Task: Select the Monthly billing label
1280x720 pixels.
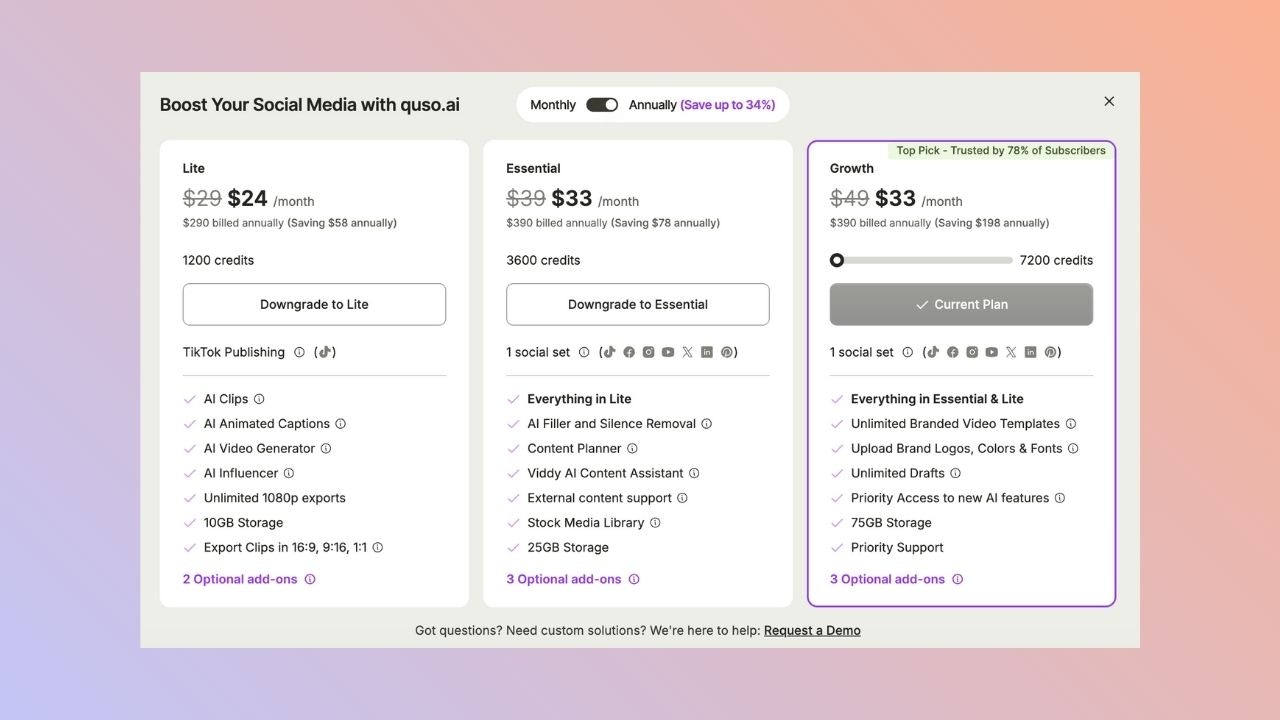Action: (553, 105)
